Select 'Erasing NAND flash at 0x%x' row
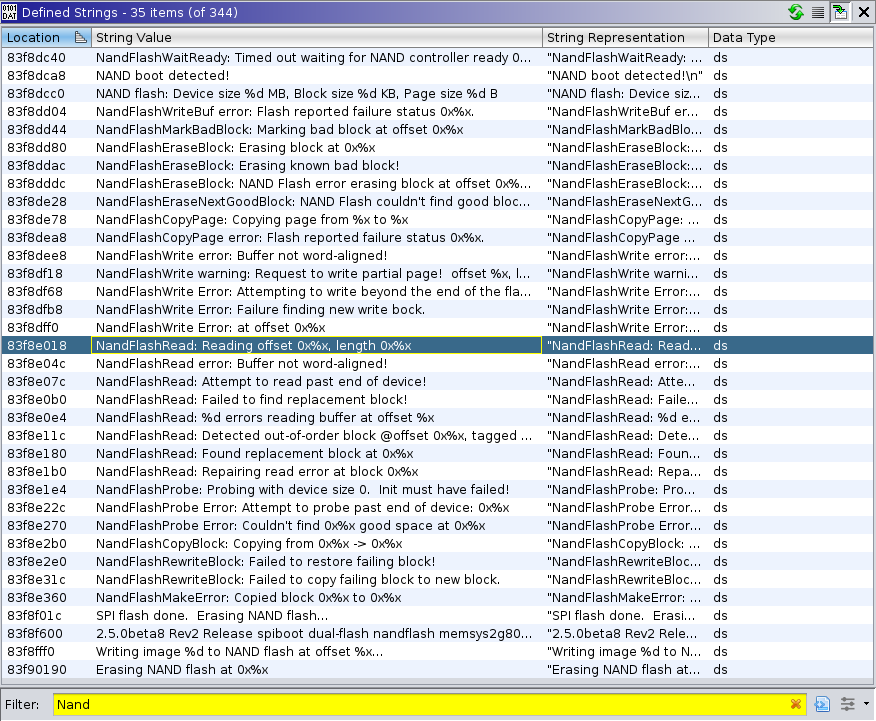 (437, 670)
